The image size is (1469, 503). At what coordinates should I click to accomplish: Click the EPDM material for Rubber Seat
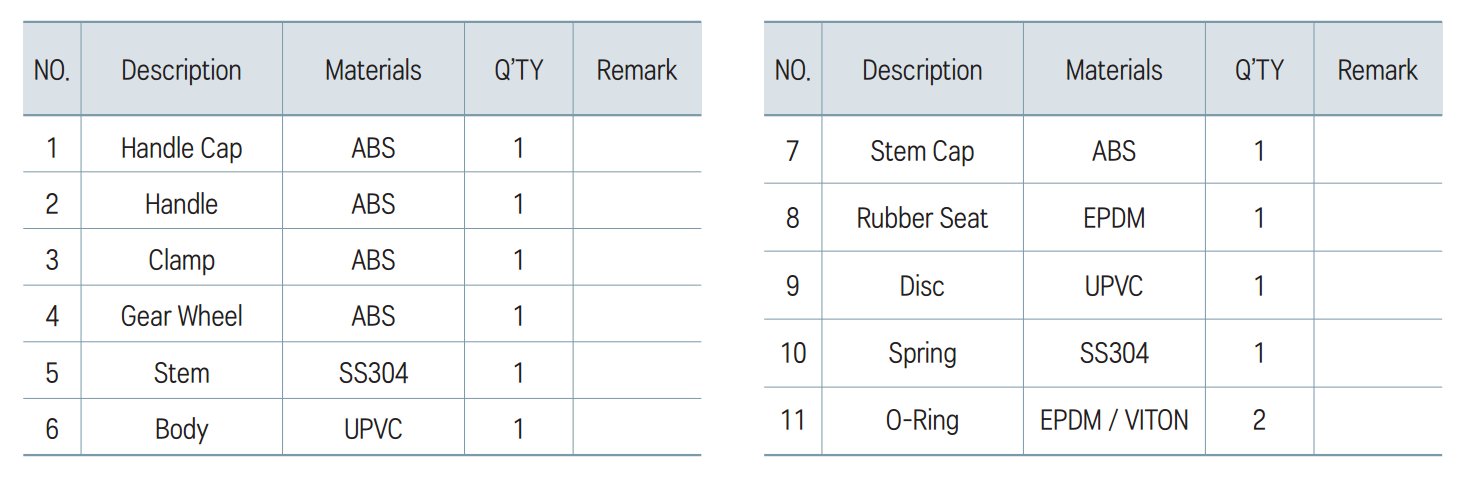tap(1114, 218)
